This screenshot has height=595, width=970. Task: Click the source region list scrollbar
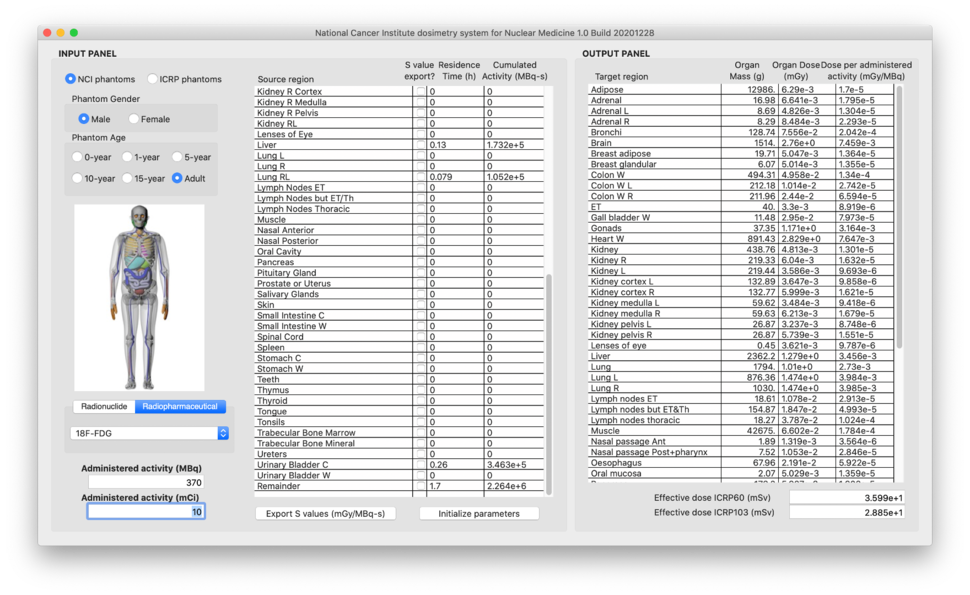(x=548, y=380)
